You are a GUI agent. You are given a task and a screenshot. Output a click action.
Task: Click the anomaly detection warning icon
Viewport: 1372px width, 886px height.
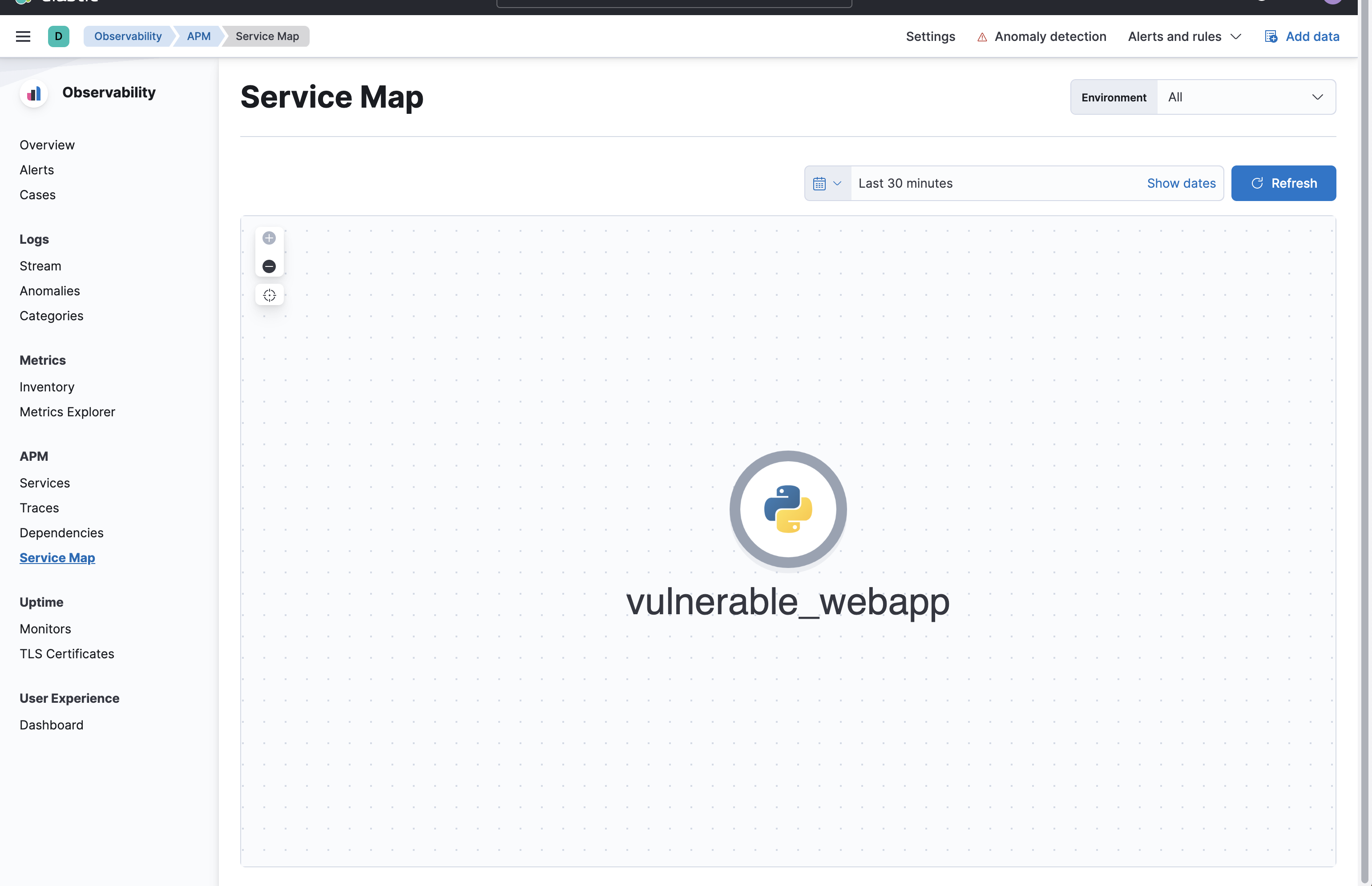click(981, 36)
